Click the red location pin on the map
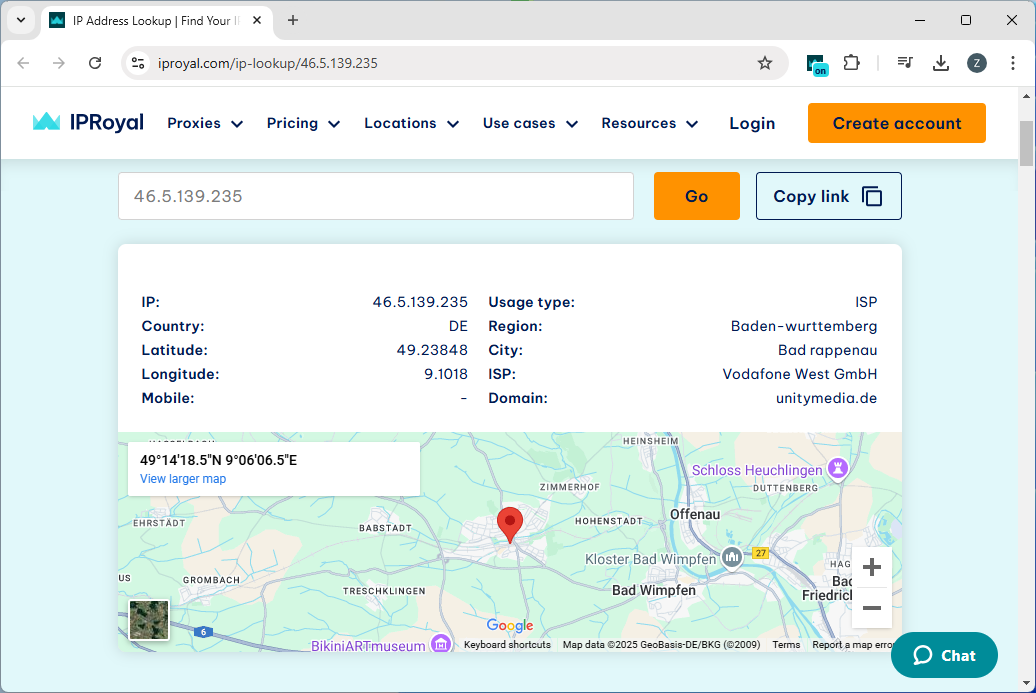 (x=509, y=525)
